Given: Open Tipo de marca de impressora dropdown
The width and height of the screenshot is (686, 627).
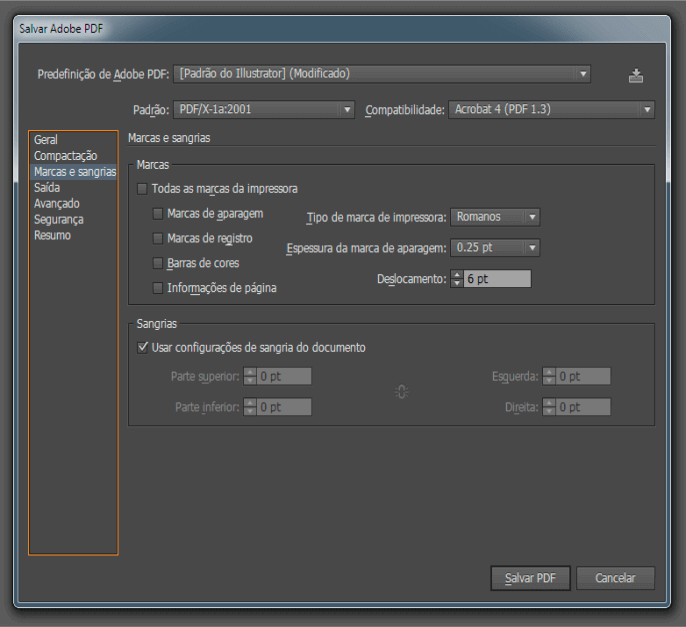Looking at the screenshot, I should [x=495, y=217].
